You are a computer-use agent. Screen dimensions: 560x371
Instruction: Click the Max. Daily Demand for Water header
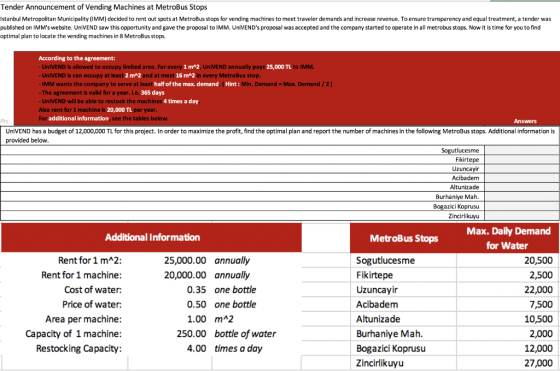click(508, 238)
